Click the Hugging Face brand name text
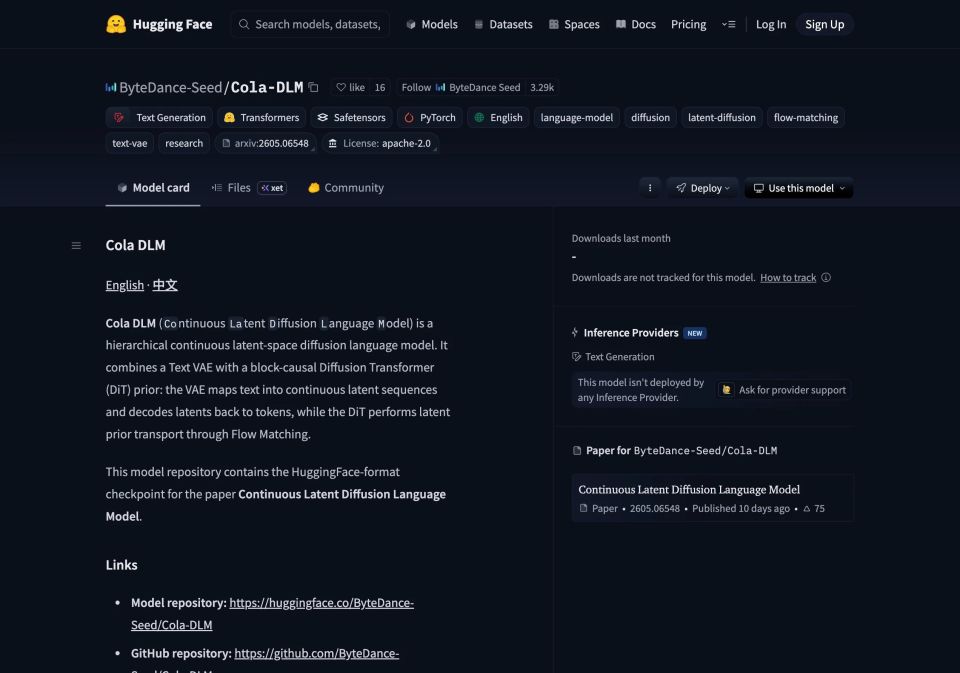The image size is (960, 673). coord(173,24)
